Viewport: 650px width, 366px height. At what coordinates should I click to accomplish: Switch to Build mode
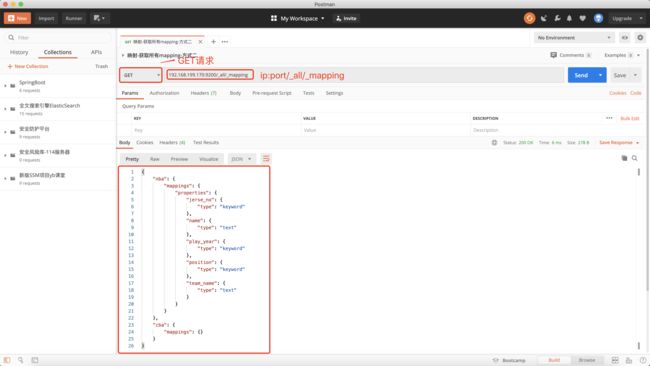click(x=554, y=360)
